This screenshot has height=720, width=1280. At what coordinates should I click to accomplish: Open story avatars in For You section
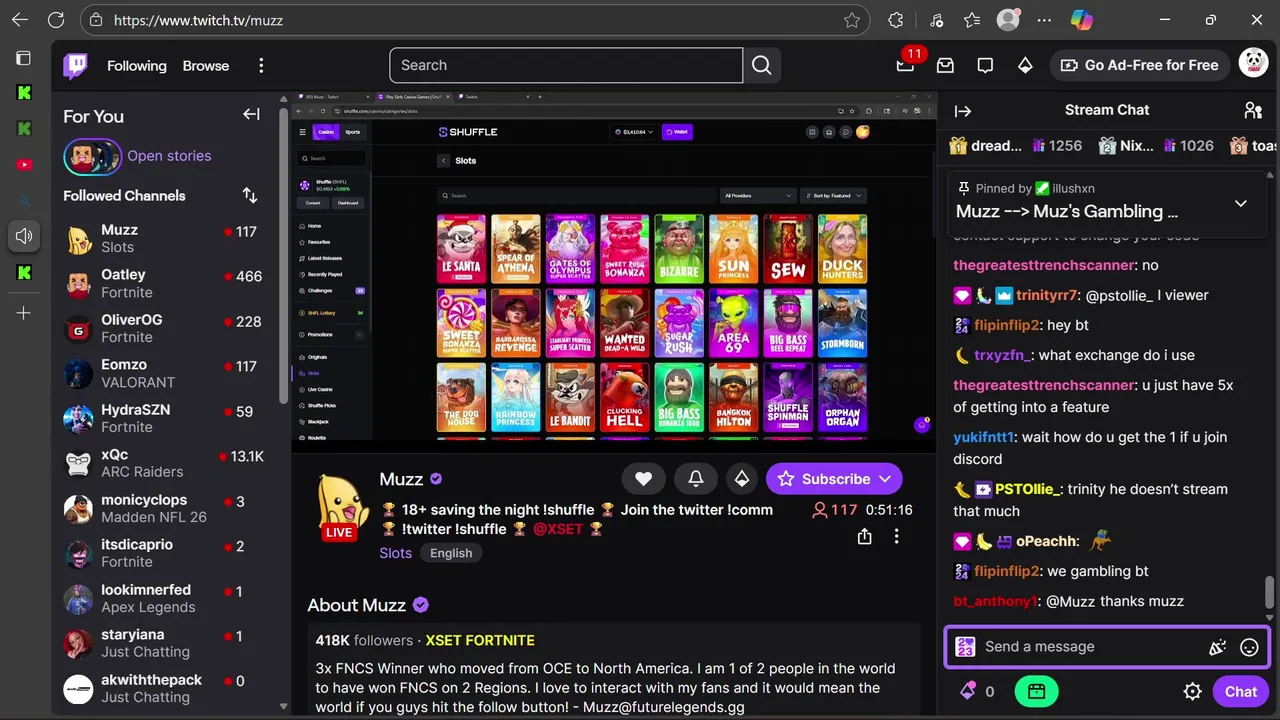coord(93,156)
